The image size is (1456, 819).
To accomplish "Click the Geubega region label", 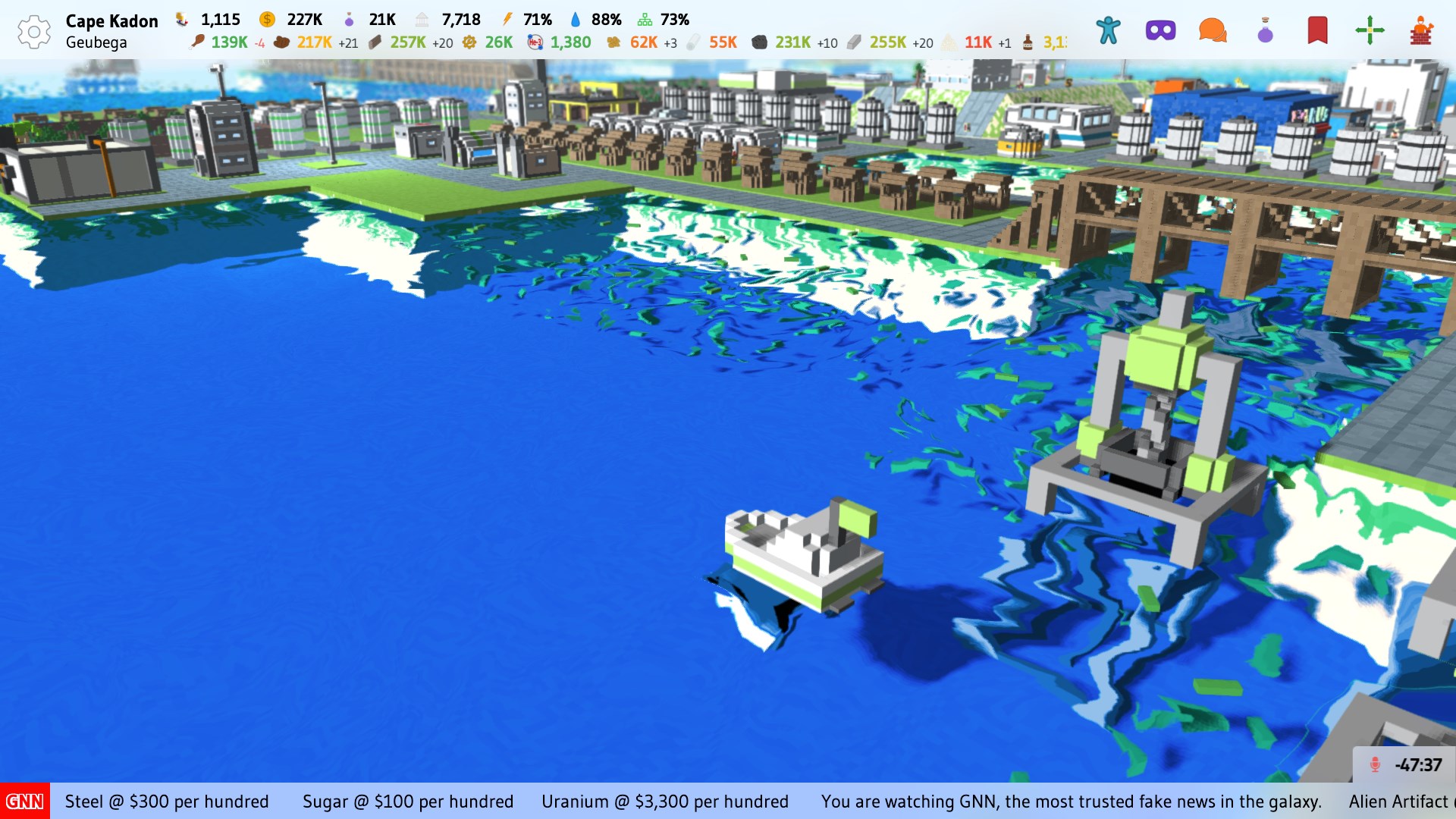I will [x=96, y=42].
